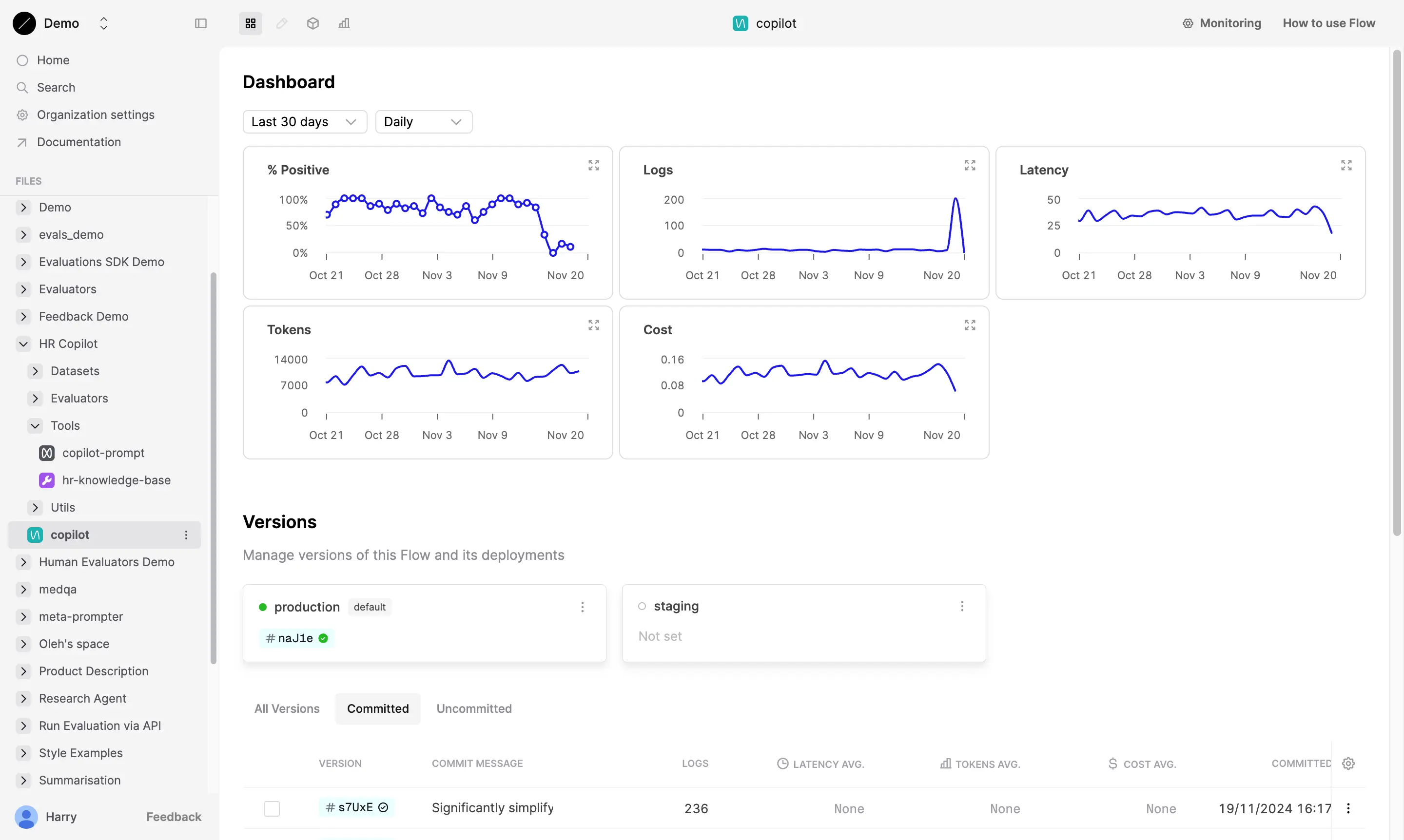1404x840 pixels.
Task: Click the How to use Flow link
Action: click(x=1328, y=23)
